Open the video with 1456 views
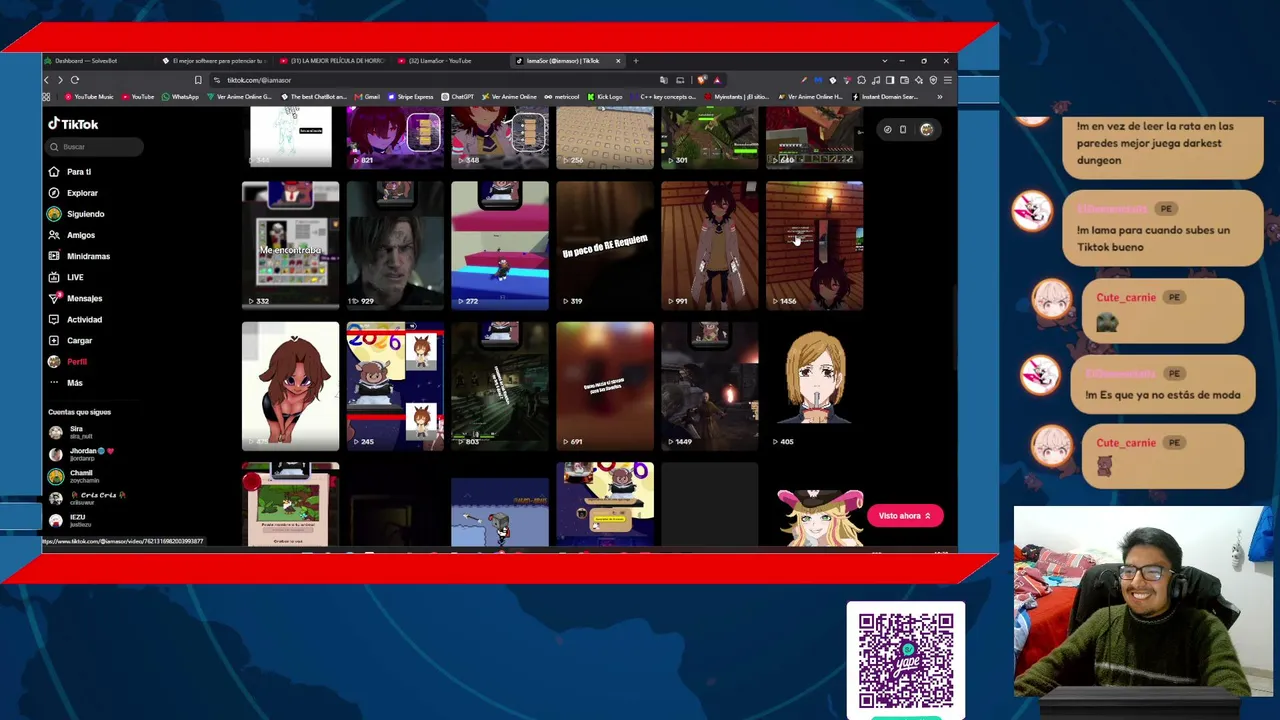The image size is (1280, 720). 815,245
